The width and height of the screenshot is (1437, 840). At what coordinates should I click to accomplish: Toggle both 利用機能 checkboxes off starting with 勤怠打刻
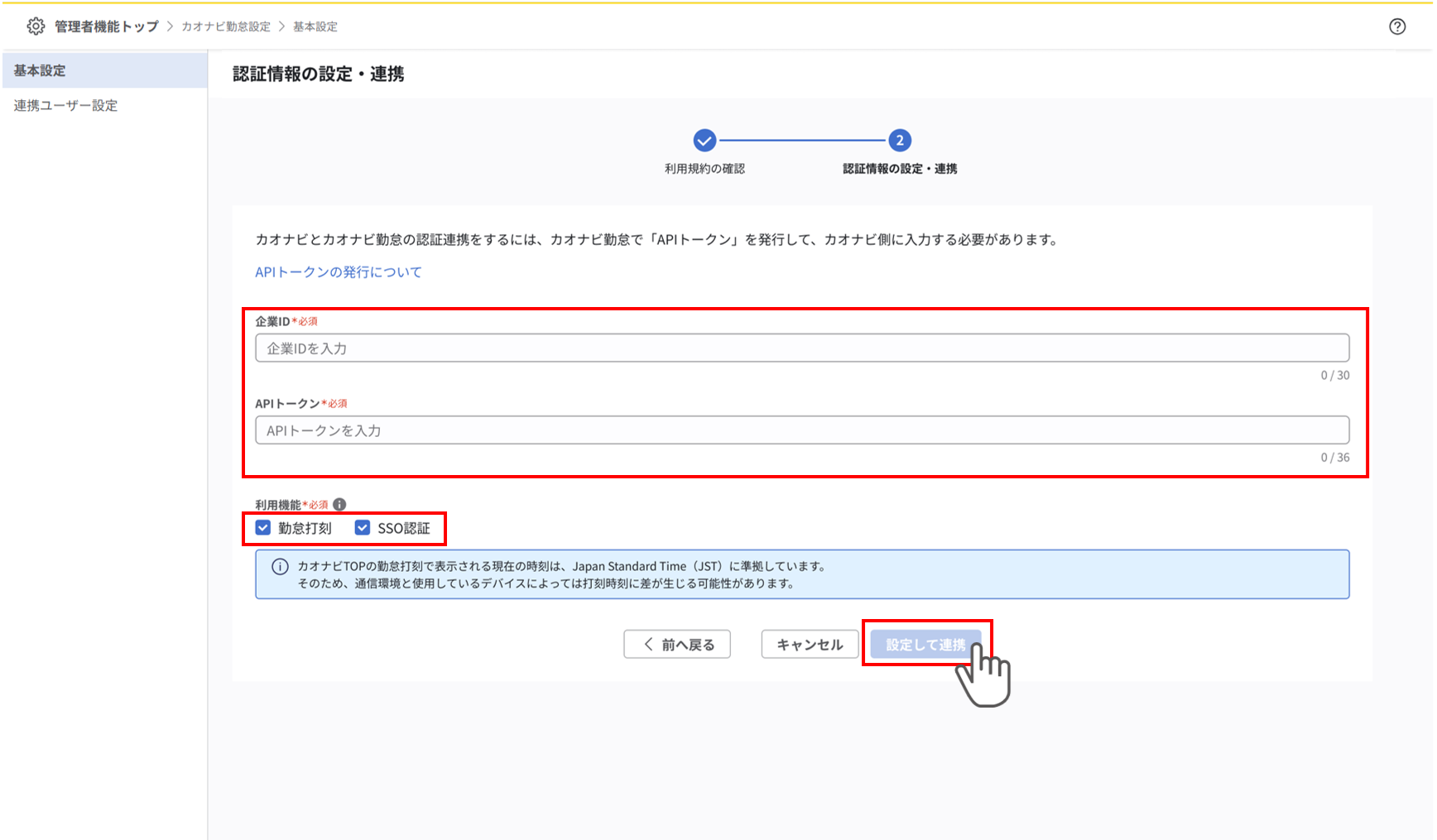(x=262, y=527)
